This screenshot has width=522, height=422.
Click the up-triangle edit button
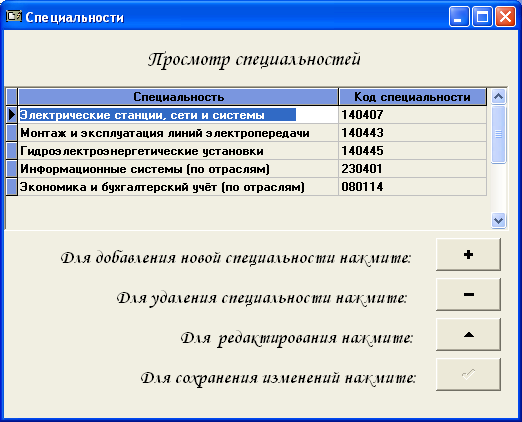tap(468, 335)
